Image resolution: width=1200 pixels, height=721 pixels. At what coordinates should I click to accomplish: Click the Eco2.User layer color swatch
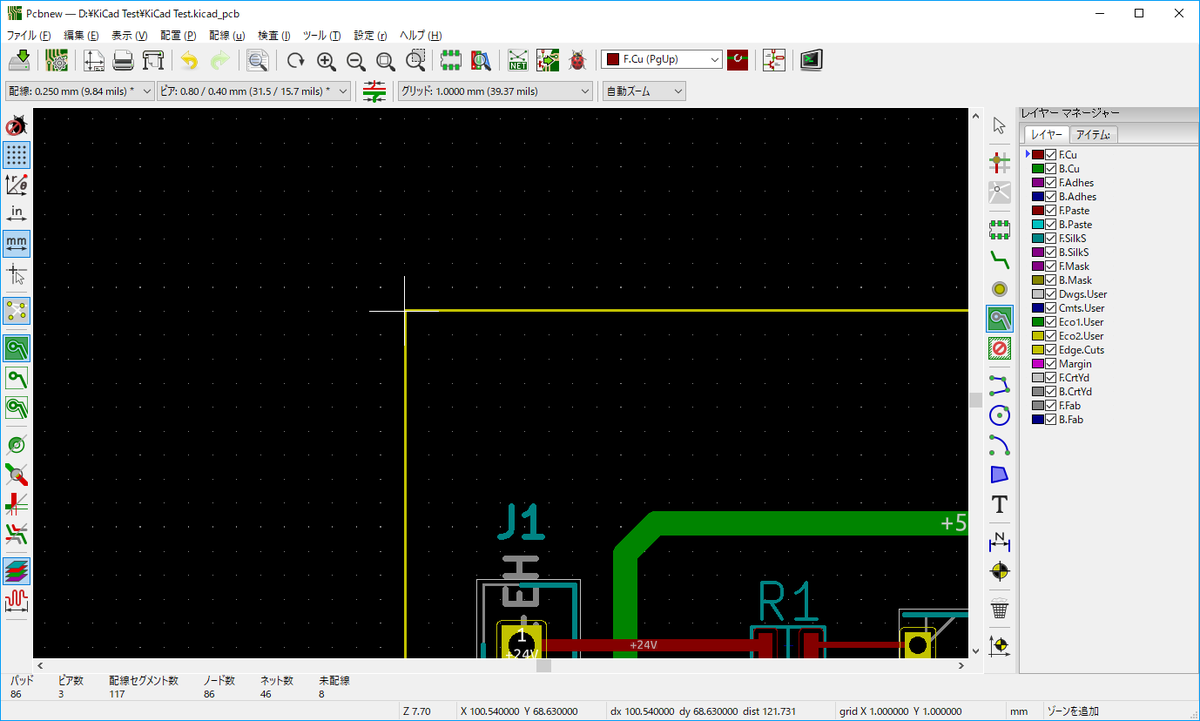point(1038,336)
